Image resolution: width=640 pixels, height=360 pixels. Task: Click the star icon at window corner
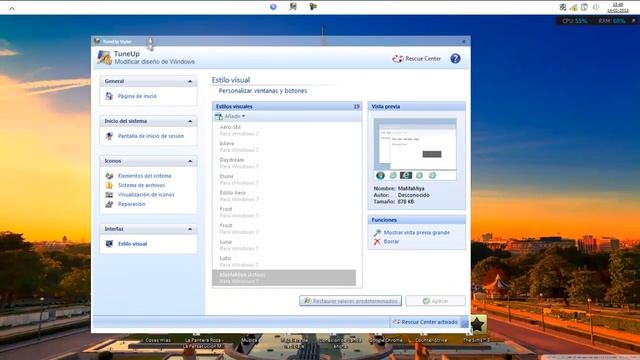click(478, 324)
